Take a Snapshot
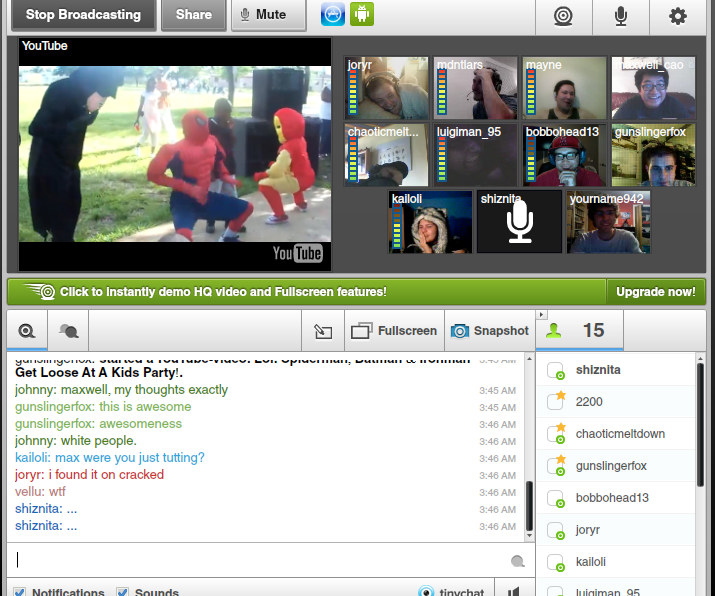The width and height of the screenshot is (715, 596). (x=490, y=331)
